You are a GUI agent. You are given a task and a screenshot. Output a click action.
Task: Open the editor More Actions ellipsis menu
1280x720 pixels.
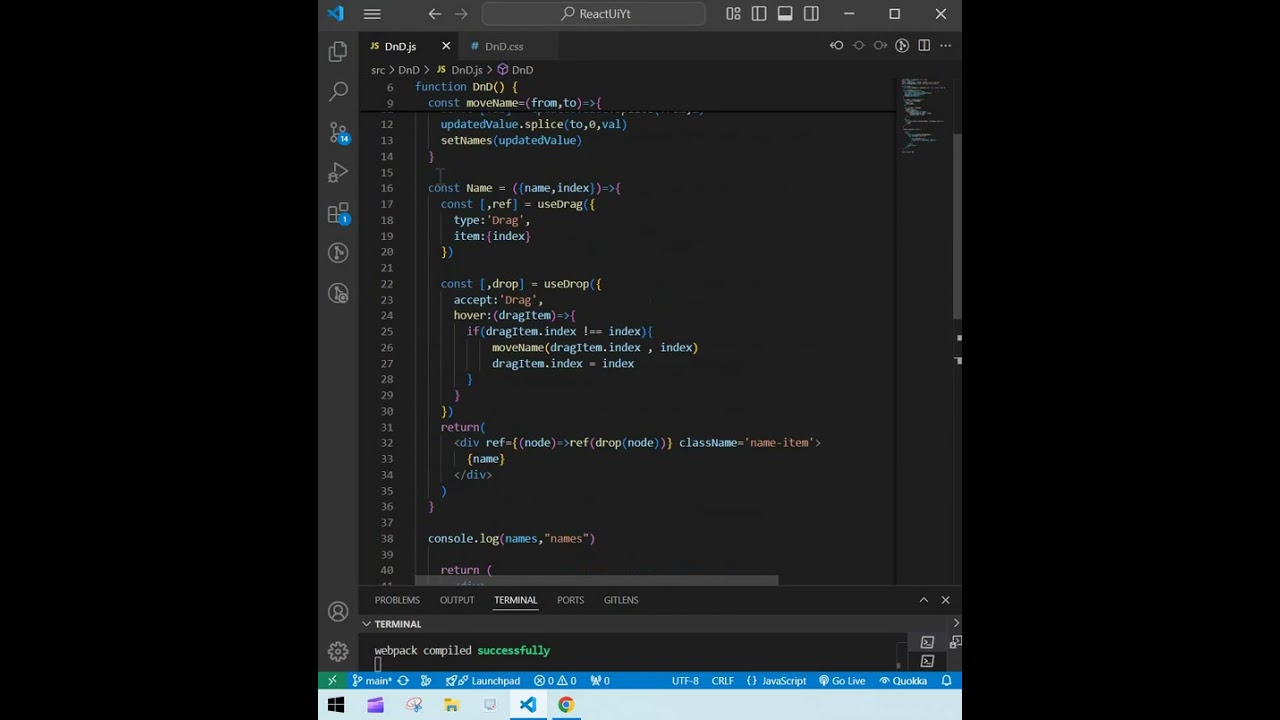tap(945, 46)
